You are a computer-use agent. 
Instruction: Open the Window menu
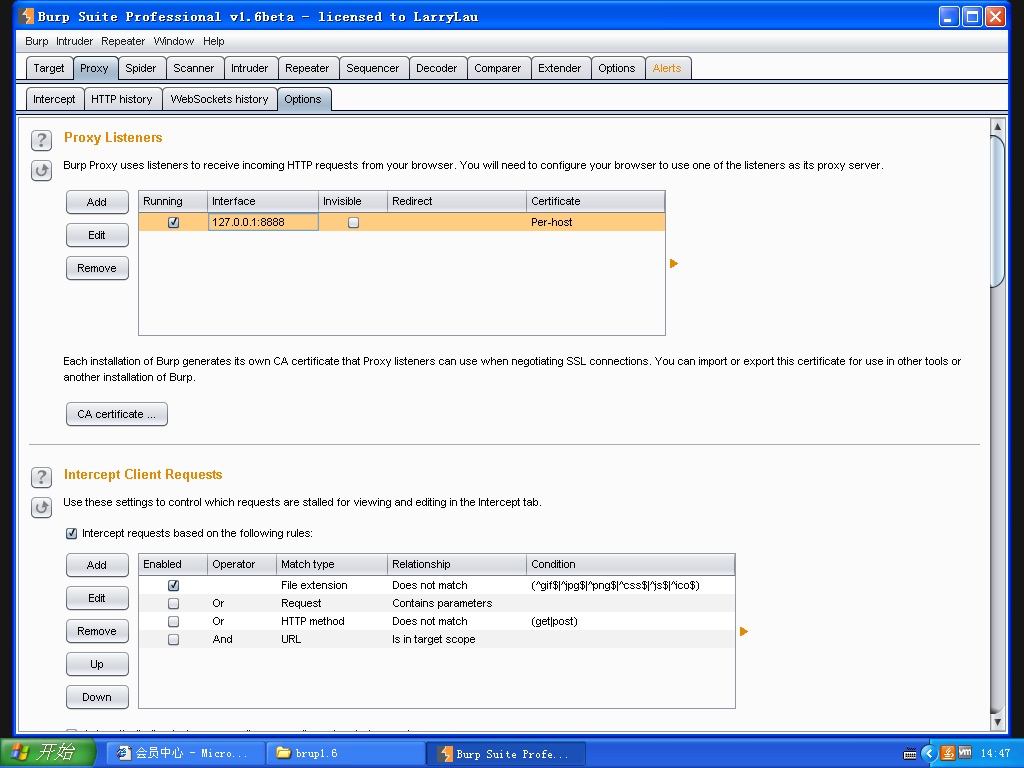click(174, 41)
